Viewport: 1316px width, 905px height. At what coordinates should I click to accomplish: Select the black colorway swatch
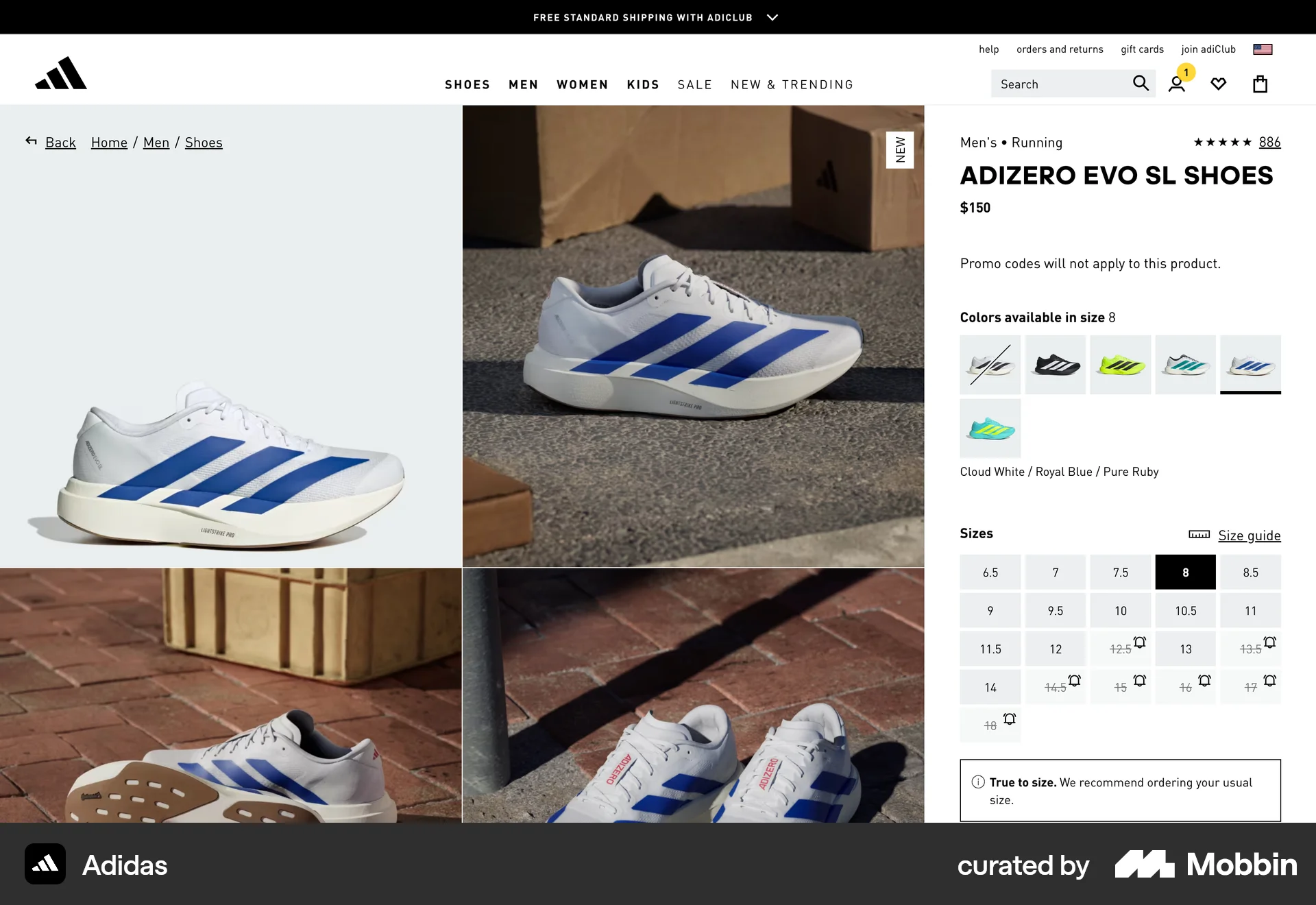point(1055,365)
